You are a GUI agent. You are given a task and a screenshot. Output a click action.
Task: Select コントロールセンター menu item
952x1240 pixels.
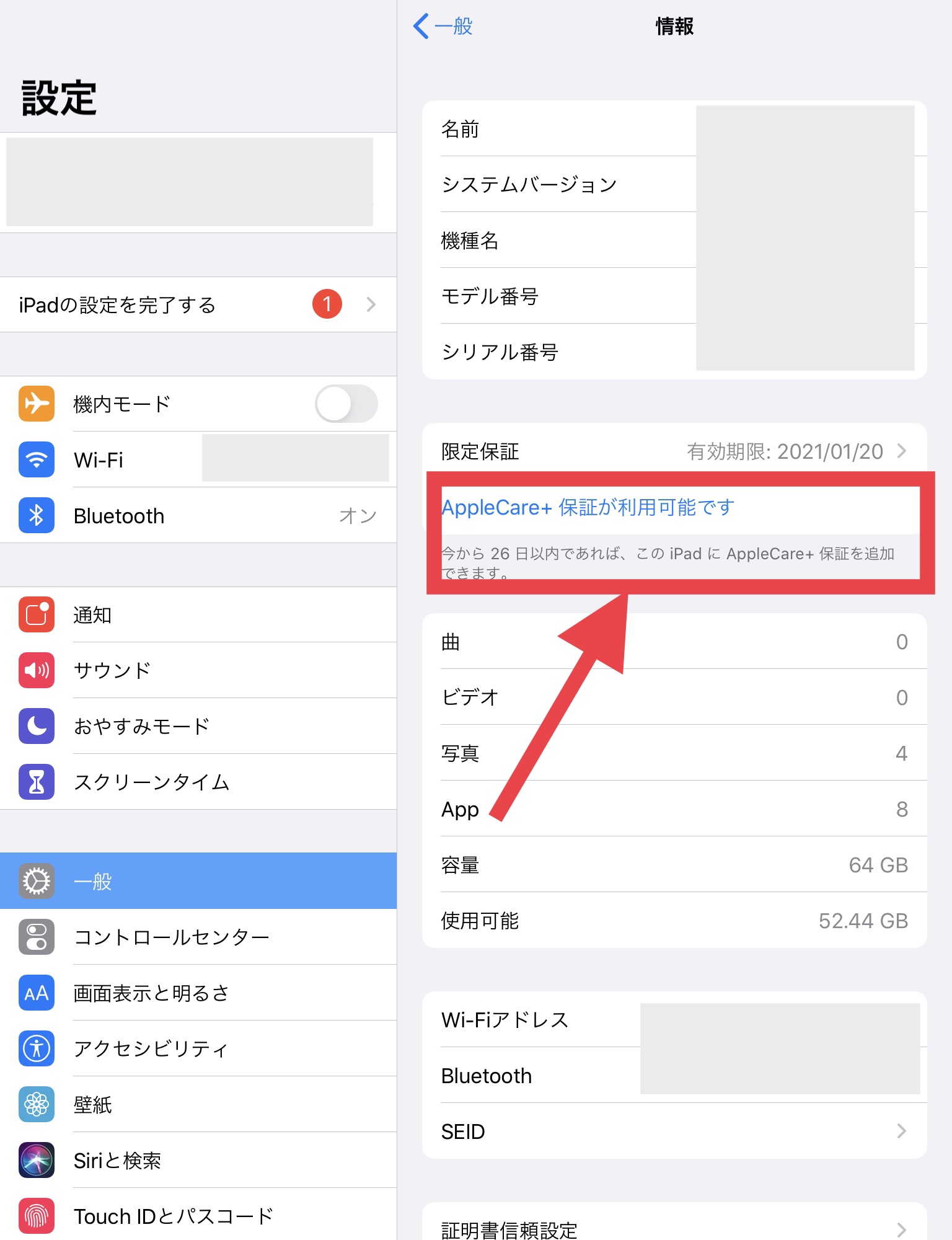click(171, 937)
